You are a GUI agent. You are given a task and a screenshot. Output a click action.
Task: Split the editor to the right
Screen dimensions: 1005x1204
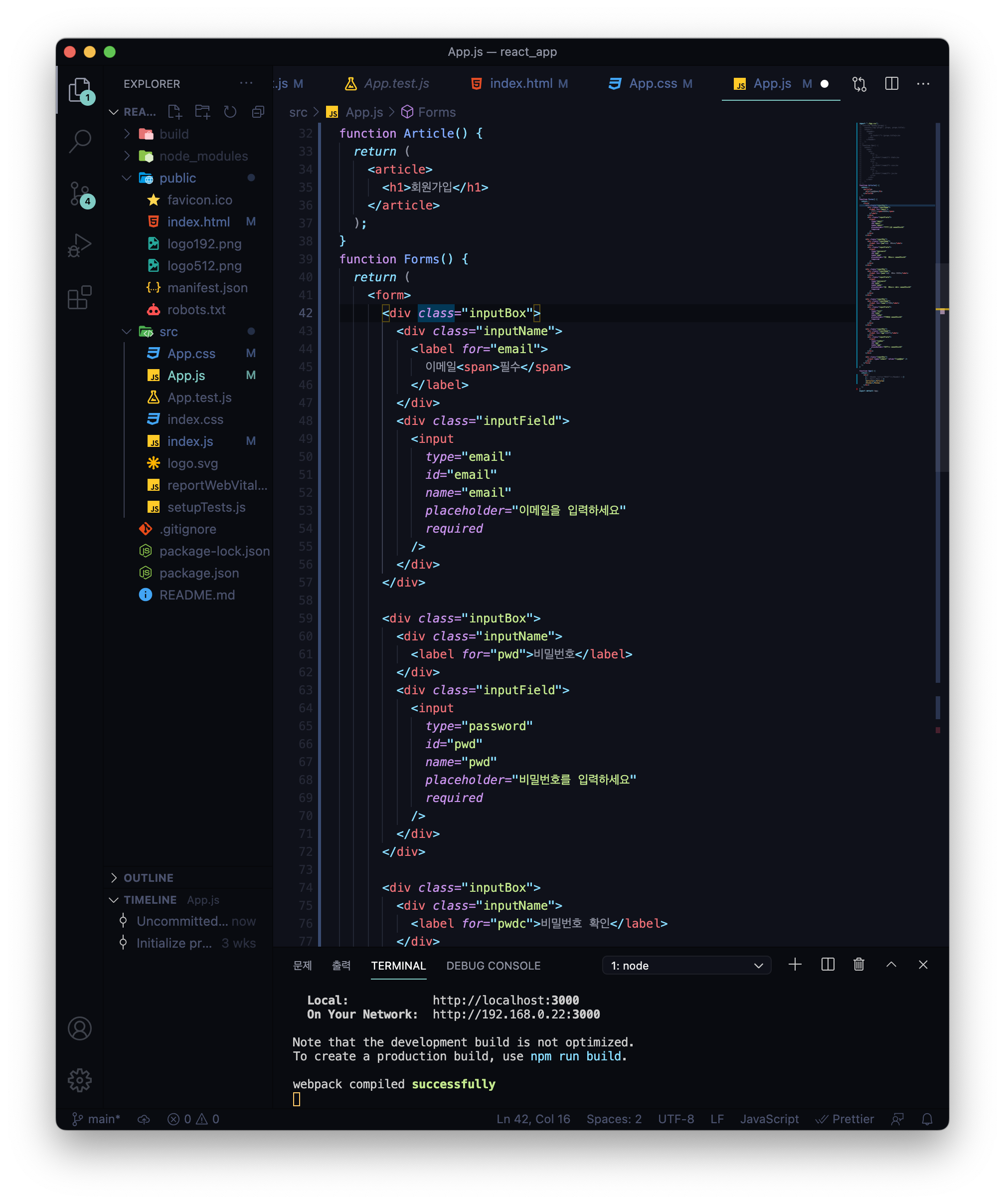coord(891,84)
